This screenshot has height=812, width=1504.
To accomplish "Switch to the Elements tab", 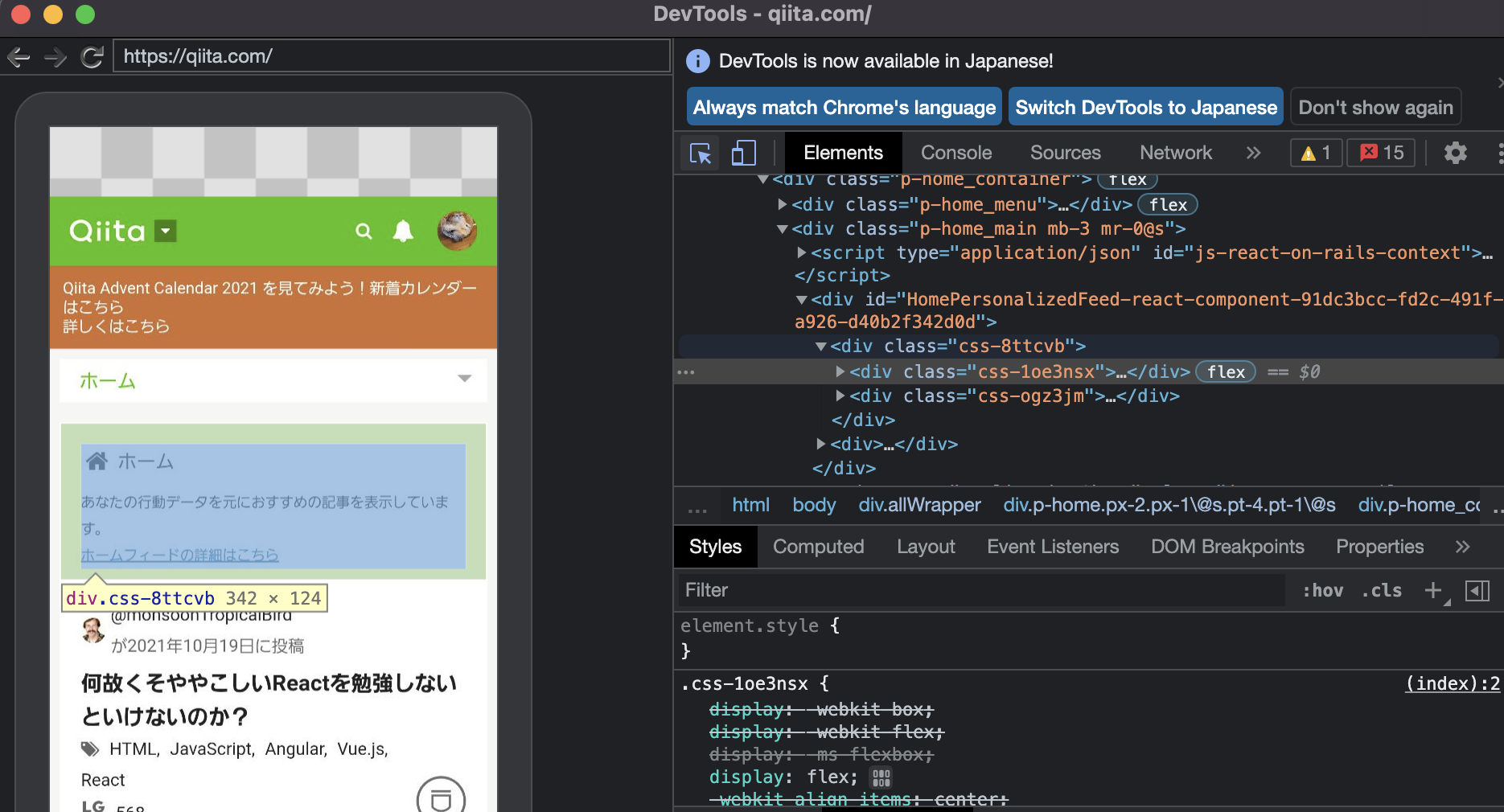I will (x=843, y=153).
